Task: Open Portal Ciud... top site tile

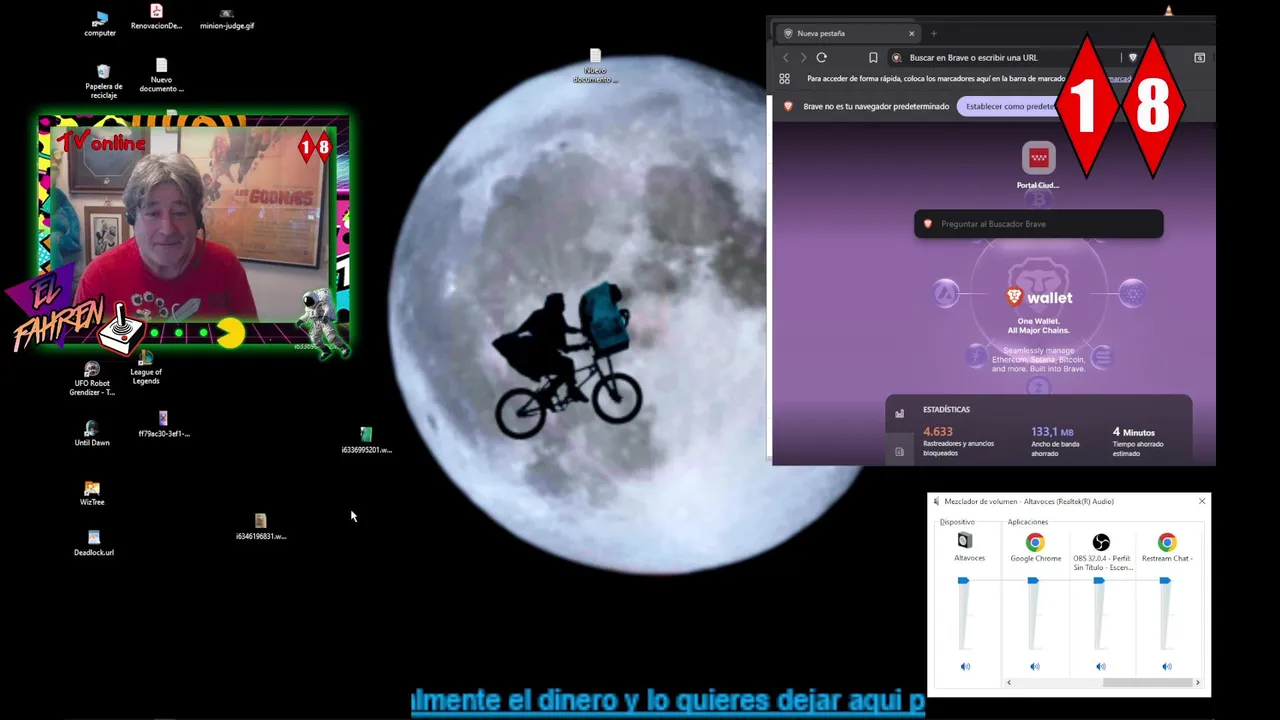Action: (1038, 166)
